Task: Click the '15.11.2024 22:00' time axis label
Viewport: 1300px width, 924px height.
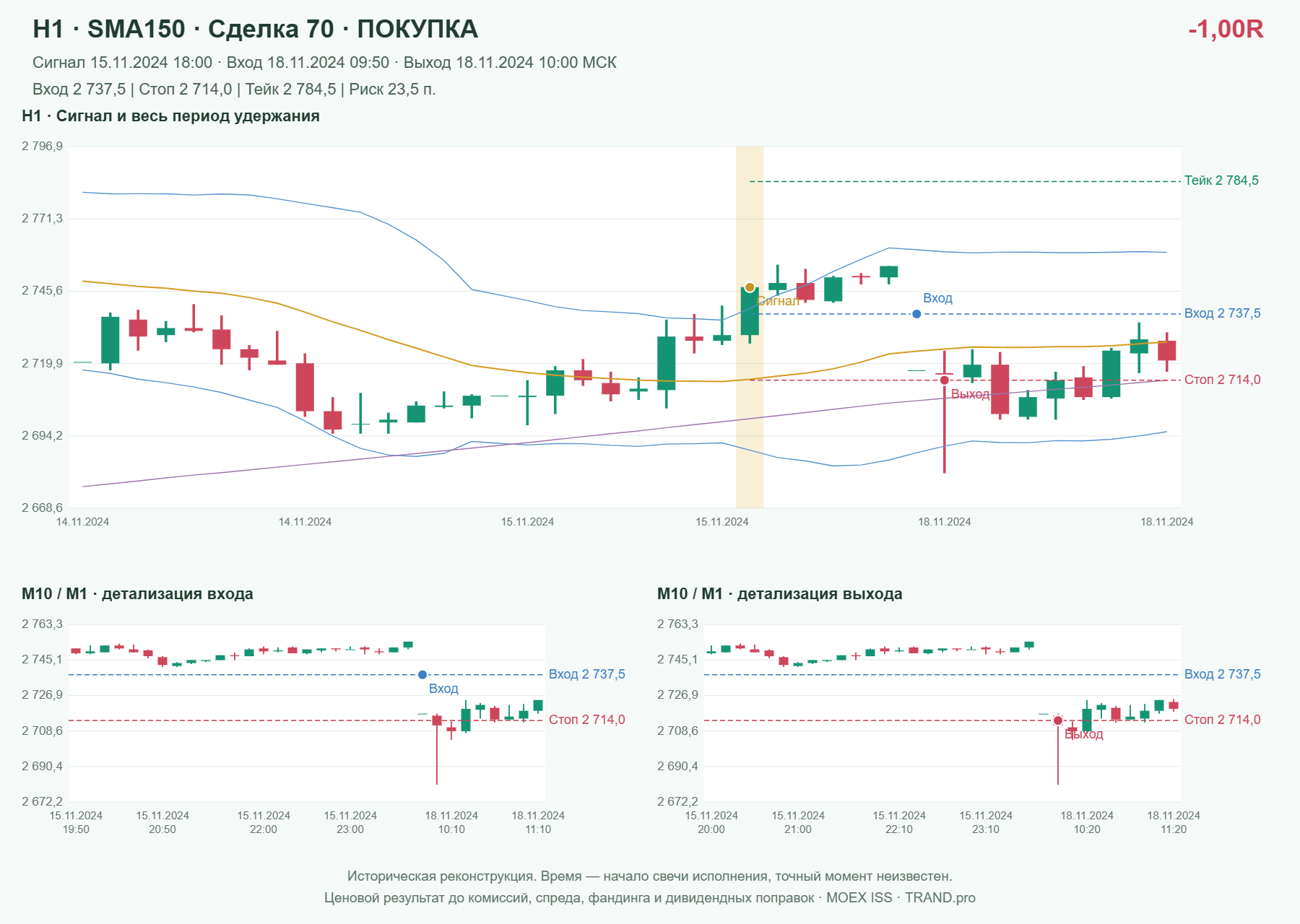Action: coord(264,822)
